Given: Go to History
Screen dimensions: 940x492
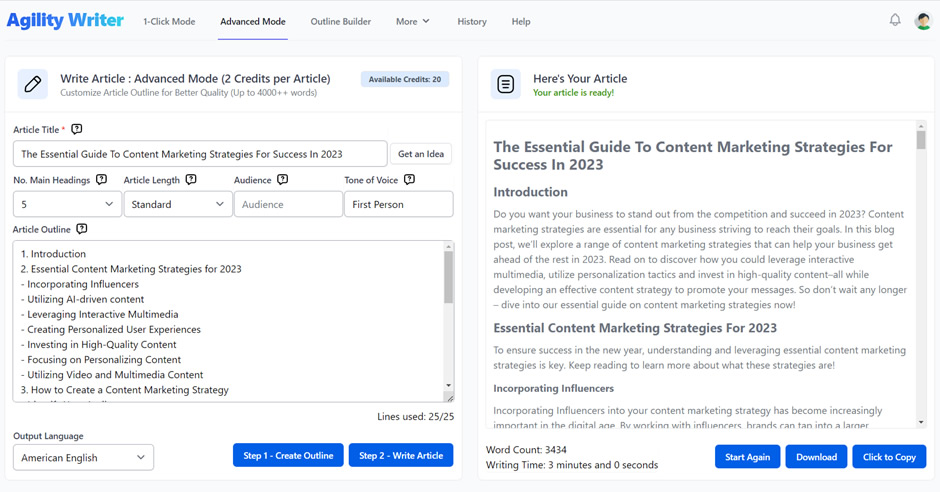Looking at the screenshot, I should point(472,22).
